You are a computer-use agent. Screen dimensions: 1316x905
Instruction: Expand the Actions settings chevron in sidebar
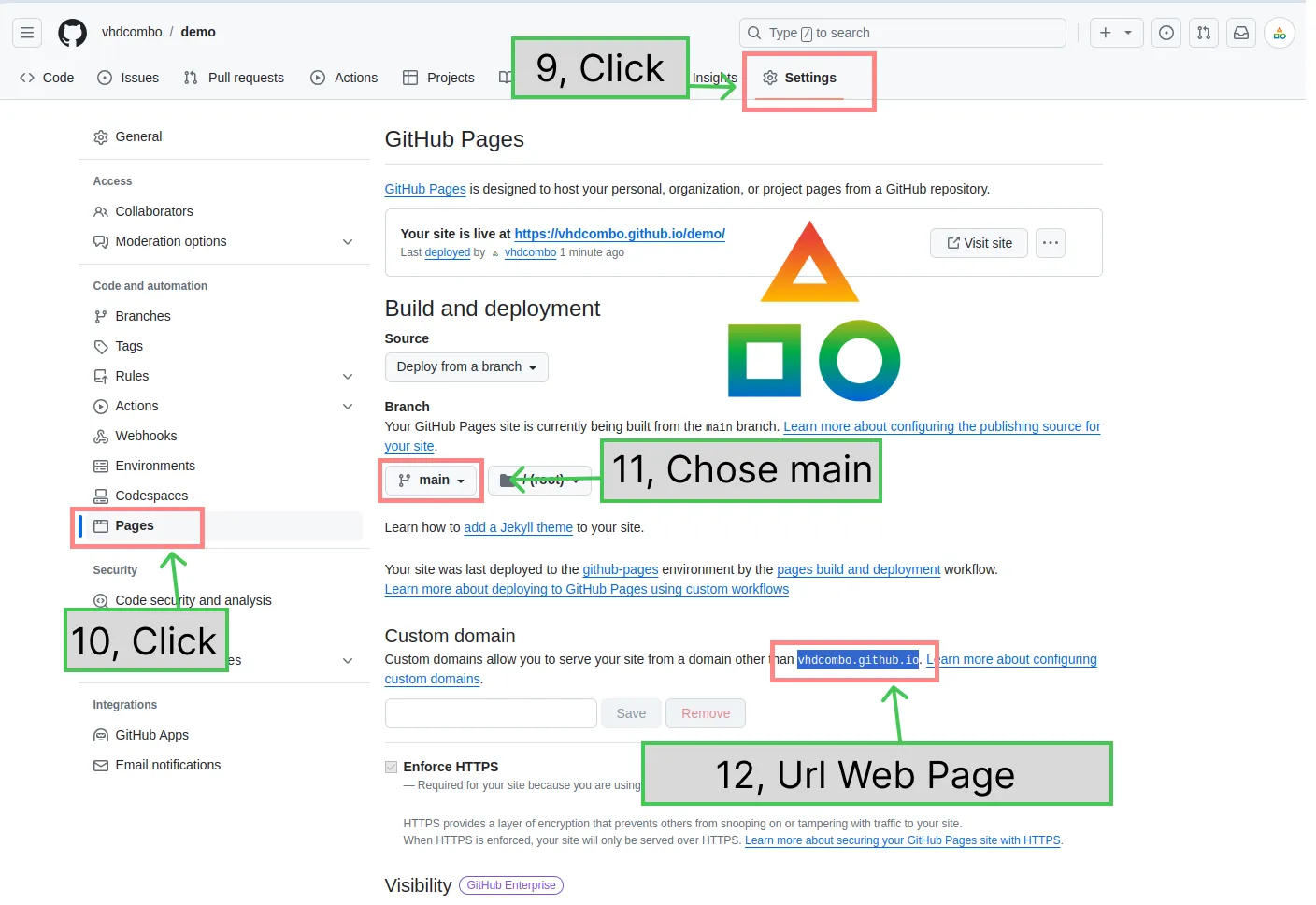tap(348, 407)
